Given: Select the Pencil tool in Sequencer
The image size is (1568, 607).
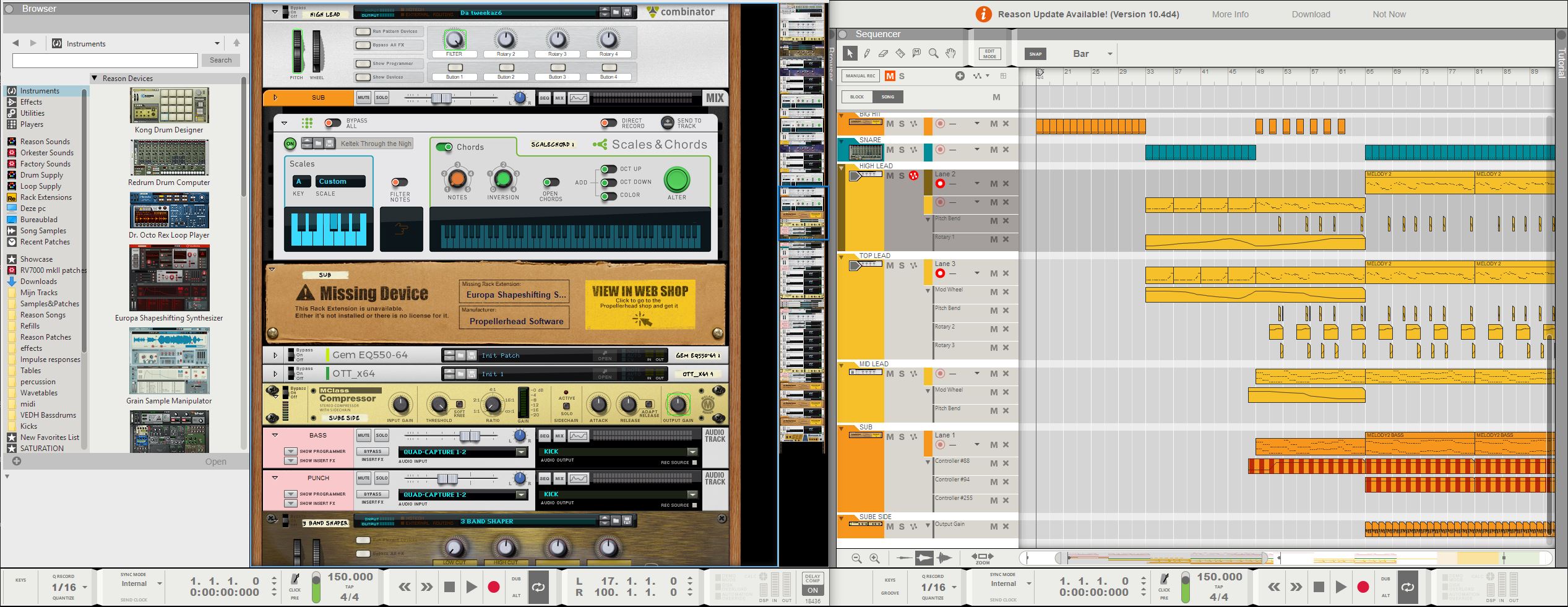Looking at the screenshot, I should 867,54.
